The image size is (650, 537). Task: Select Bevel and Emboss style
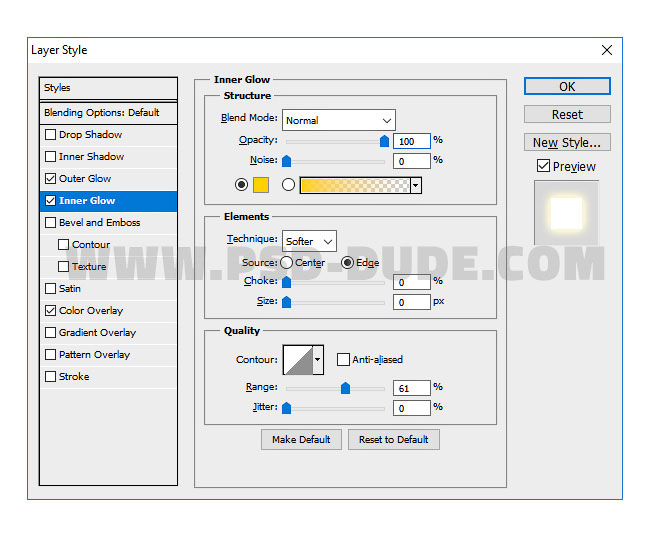tap(99, 223)
